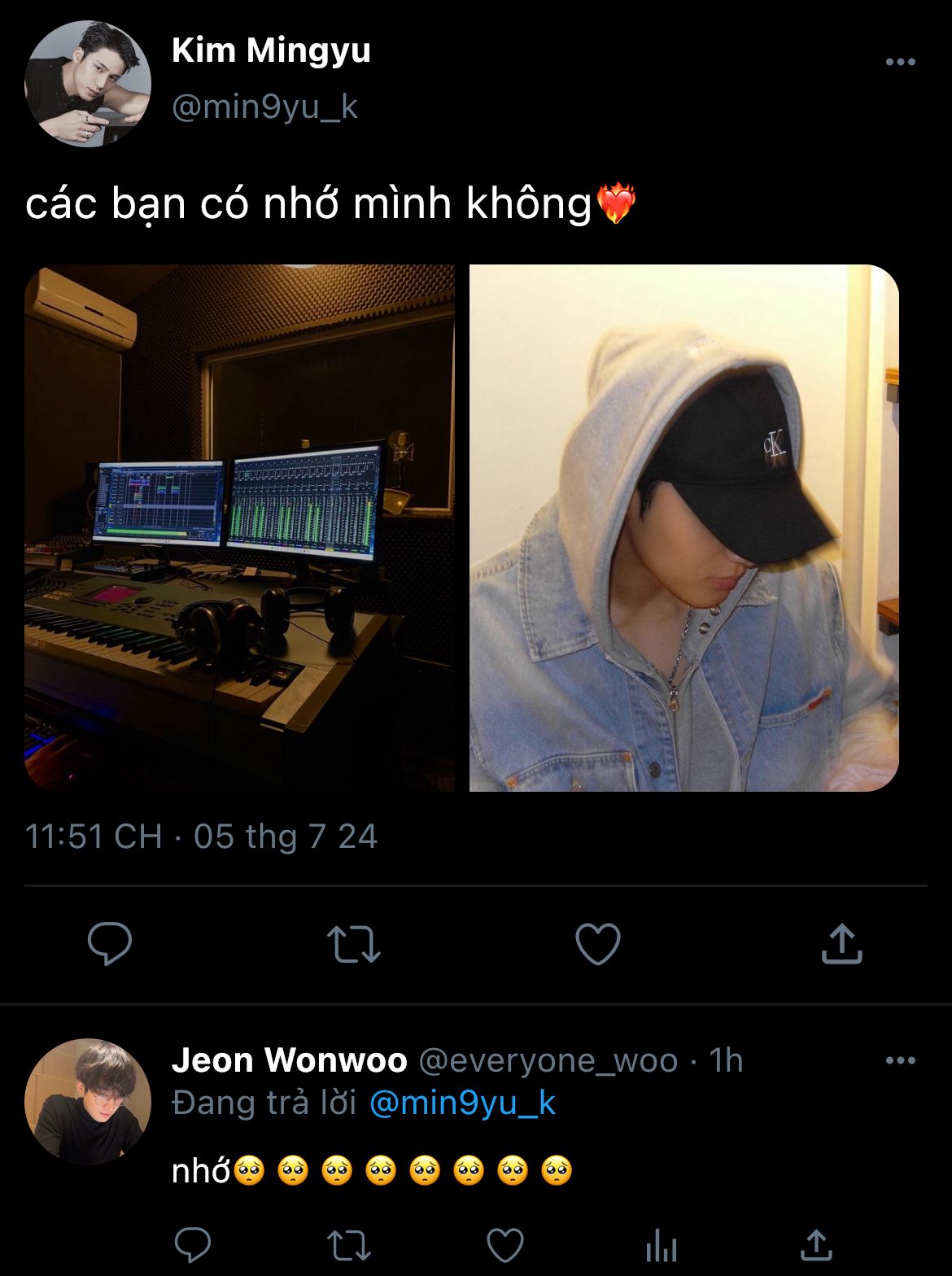Open more options for Kim Mingyu's tweet
Viewport: 952px width, 1276px height.
[x=901, y=62]
